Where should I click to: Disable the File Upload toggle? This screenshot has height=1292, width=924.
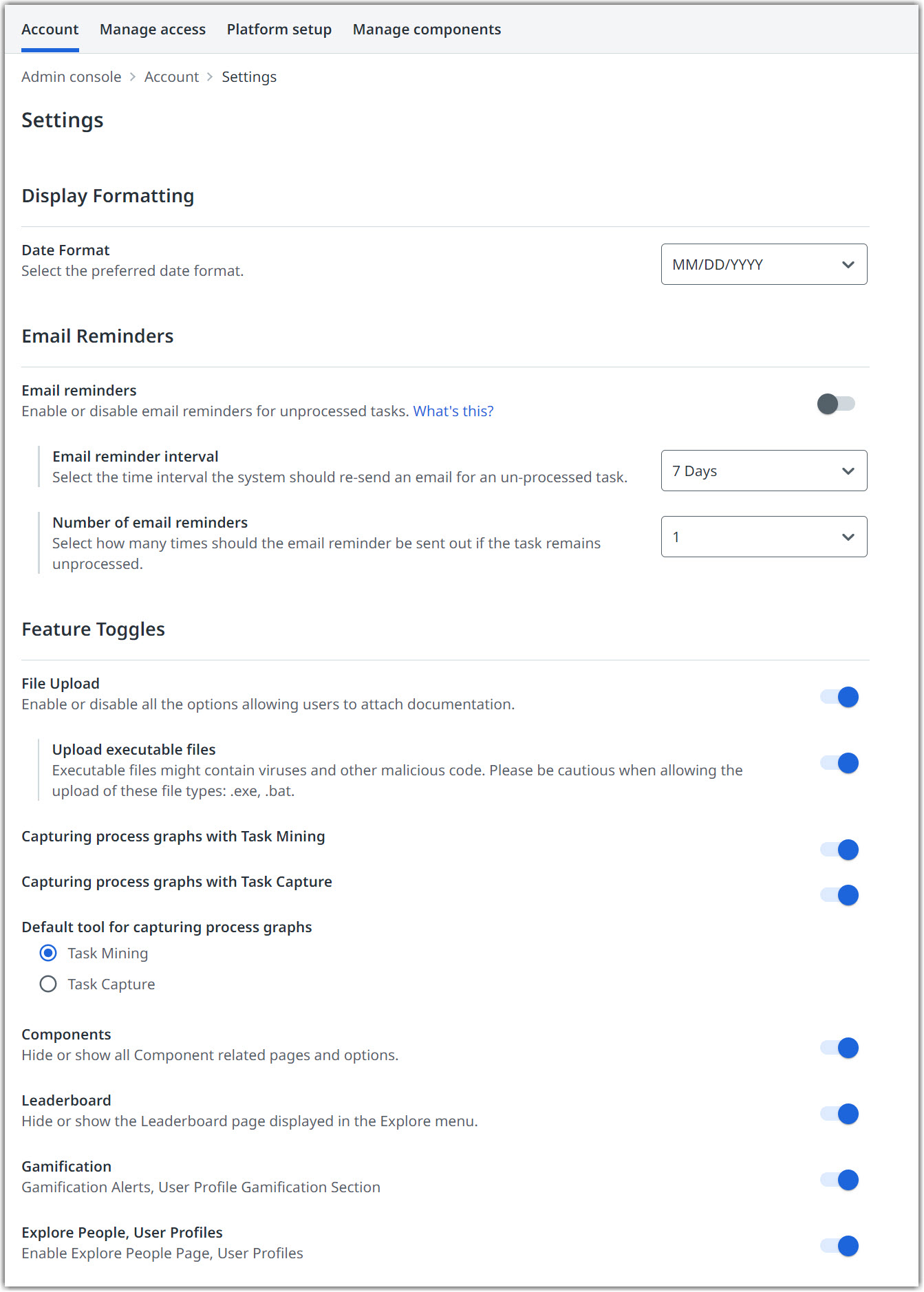(839, 697)
